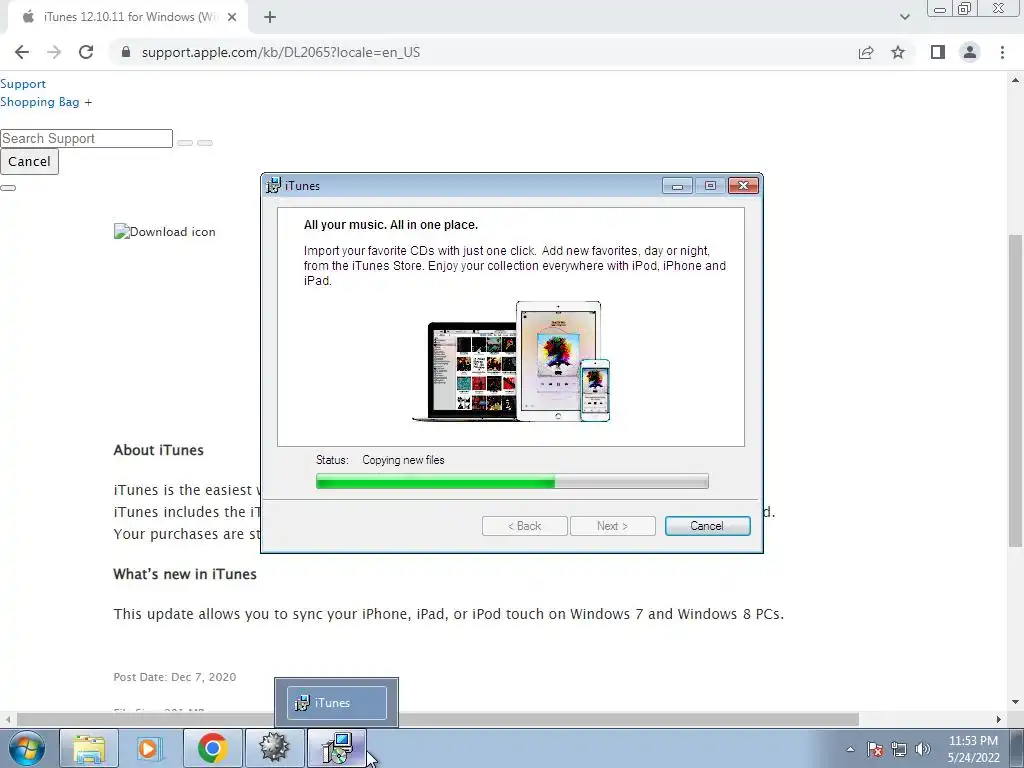Open the Windows Start orb
The width and height of the screenshot is (1024, 768).
pyautogui.click(x=27, y=748)
